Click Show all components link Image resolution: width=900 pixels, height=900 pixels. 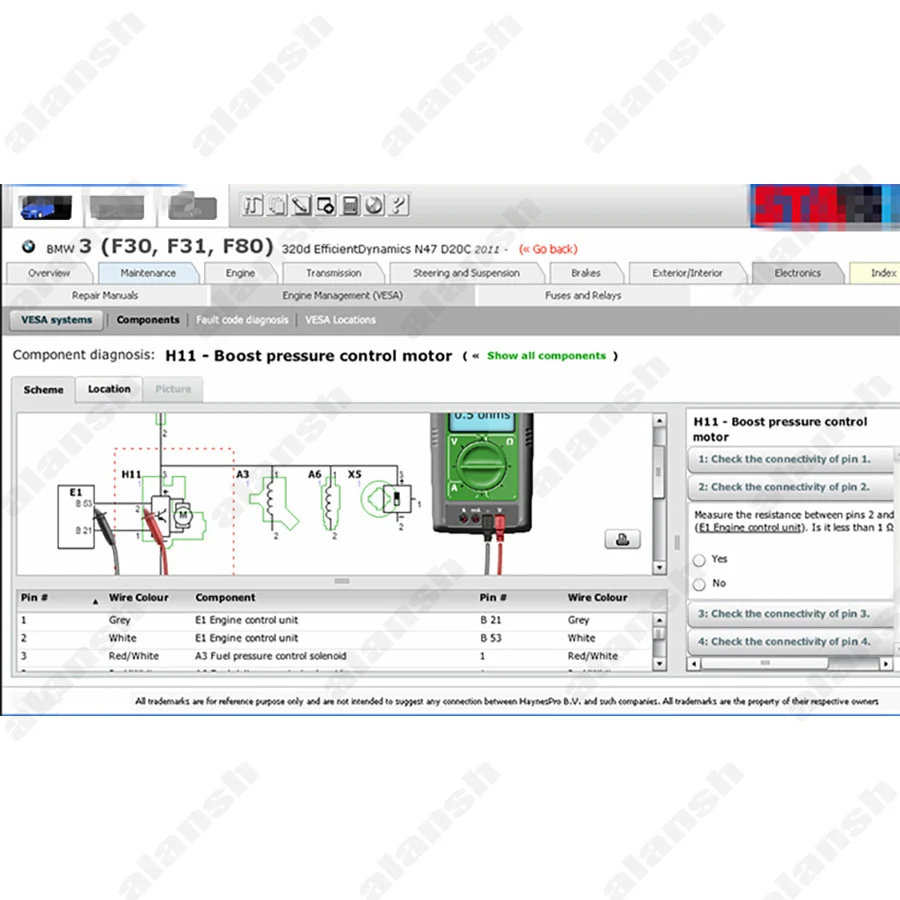tap(546, 356)
